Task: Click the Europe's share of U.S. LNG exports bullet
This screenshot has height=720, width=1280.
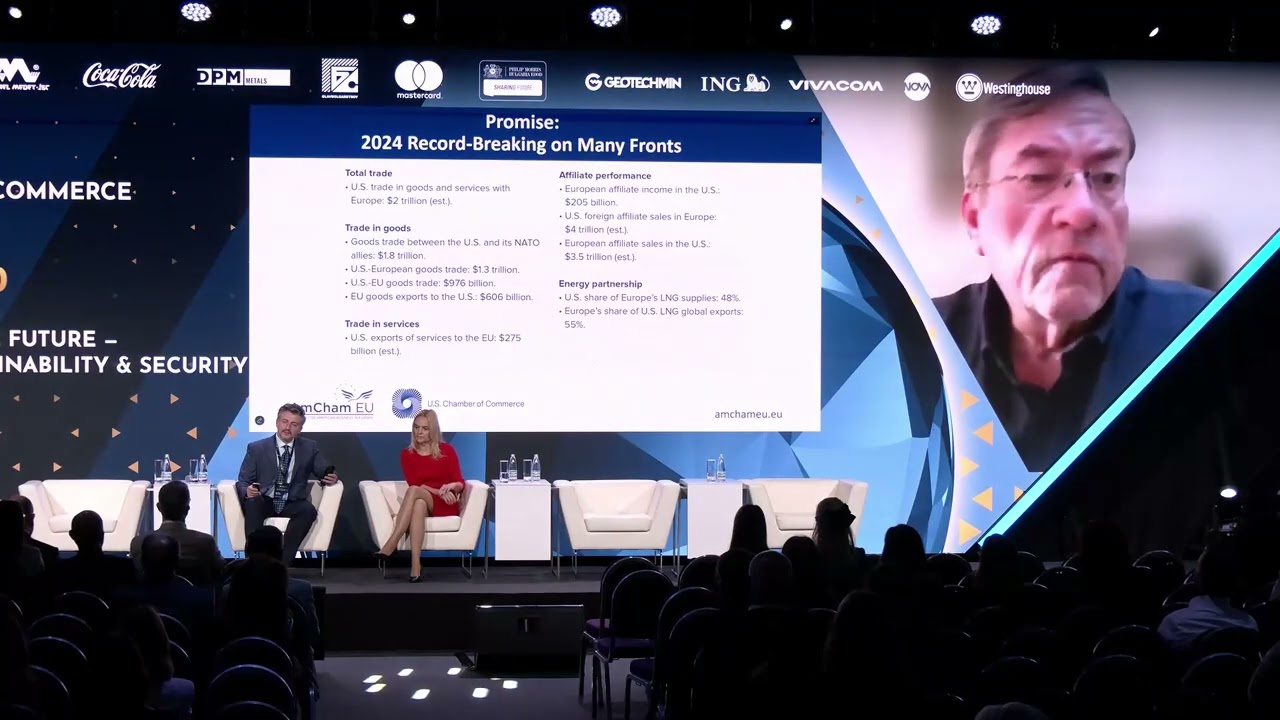Action: 651,318
